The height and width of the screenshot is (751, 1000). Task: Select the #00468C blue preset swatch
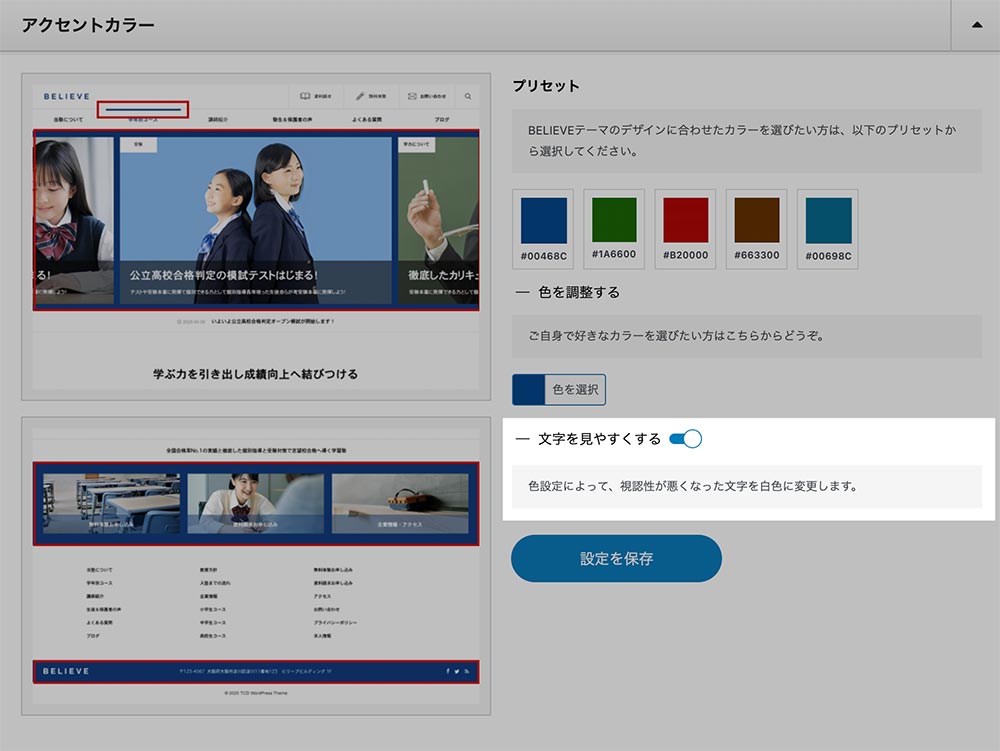543,221
